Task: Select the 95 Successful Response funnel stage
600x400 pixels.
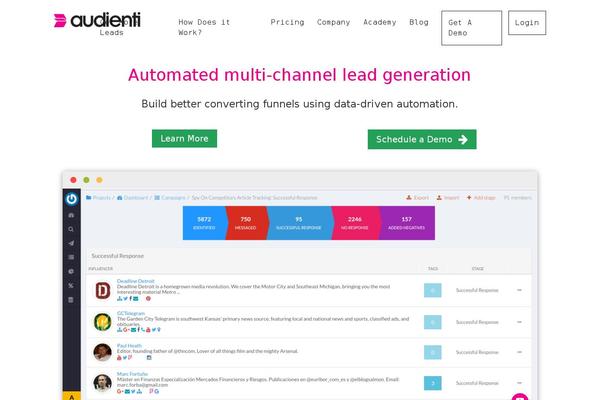Action: 299,223
